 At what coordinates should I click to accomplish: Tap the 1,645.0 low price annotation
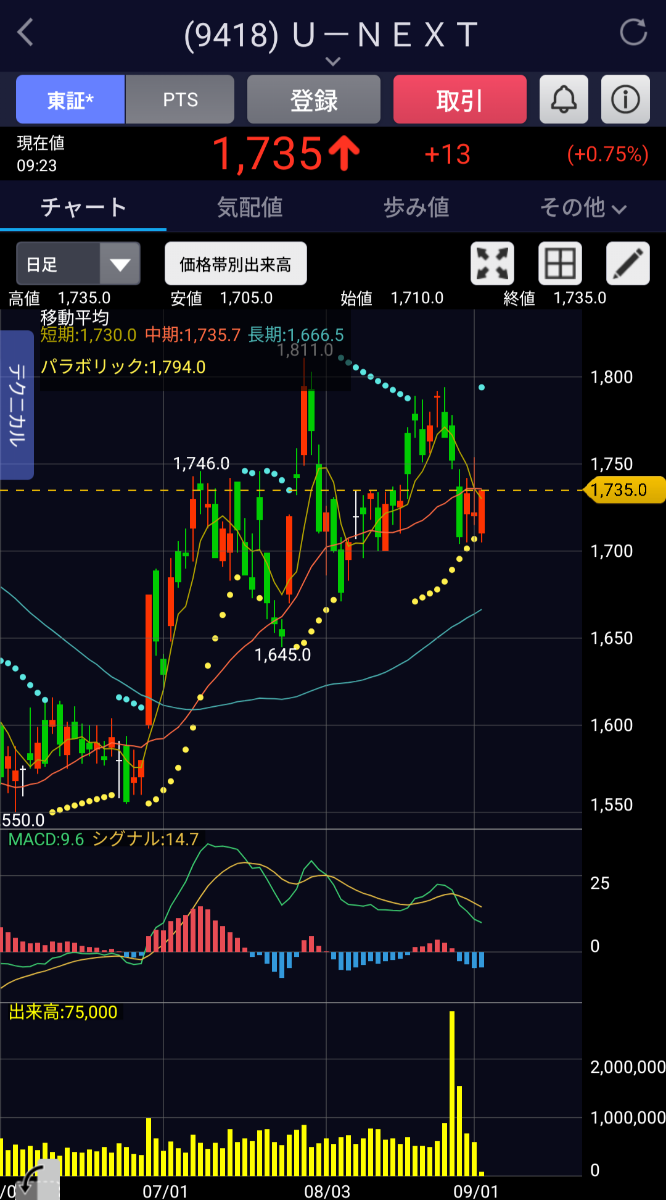pos(283,655)
